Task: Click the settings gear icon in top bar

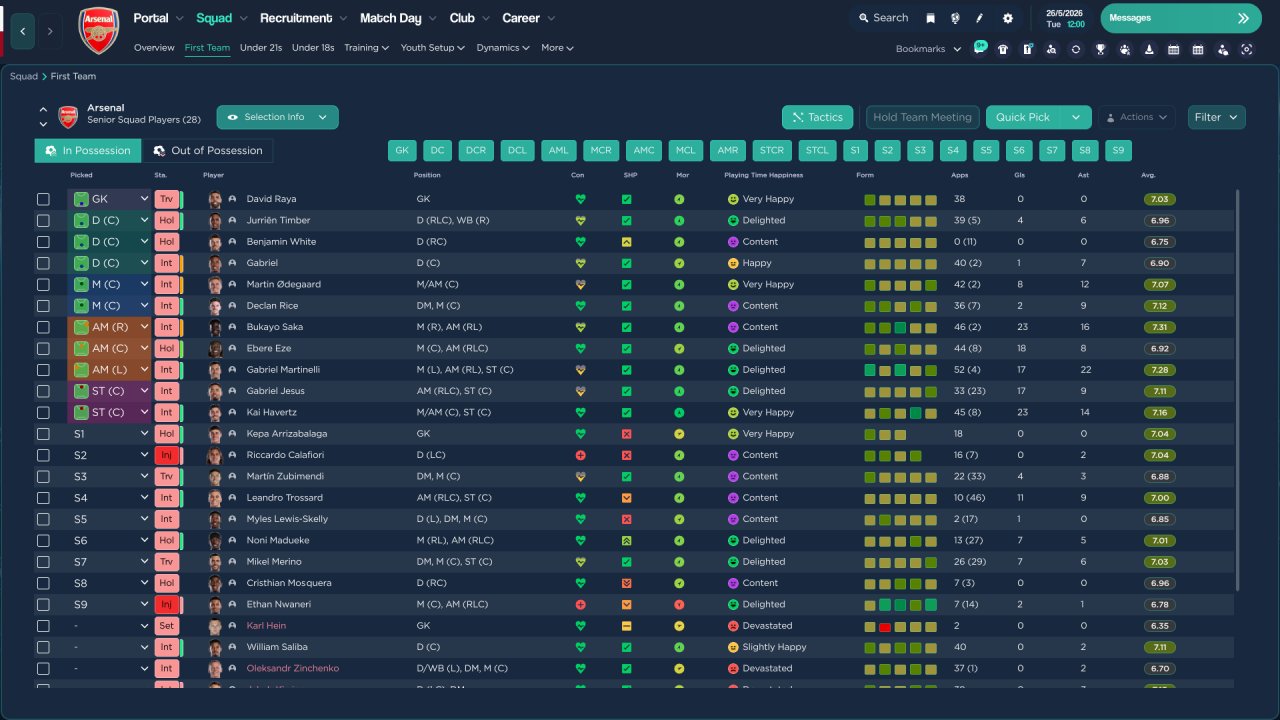Action: click(1007, 18)
